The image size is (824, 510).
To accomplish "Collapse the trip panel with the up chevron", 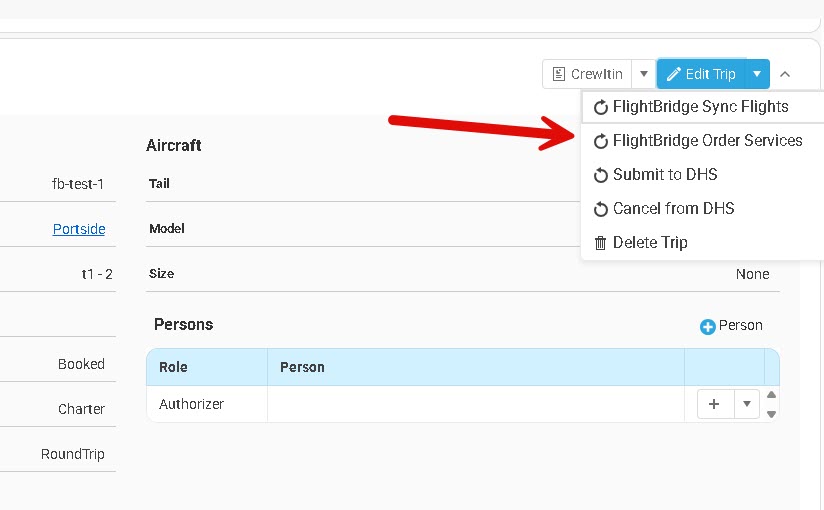I will [x=785, y=74].
